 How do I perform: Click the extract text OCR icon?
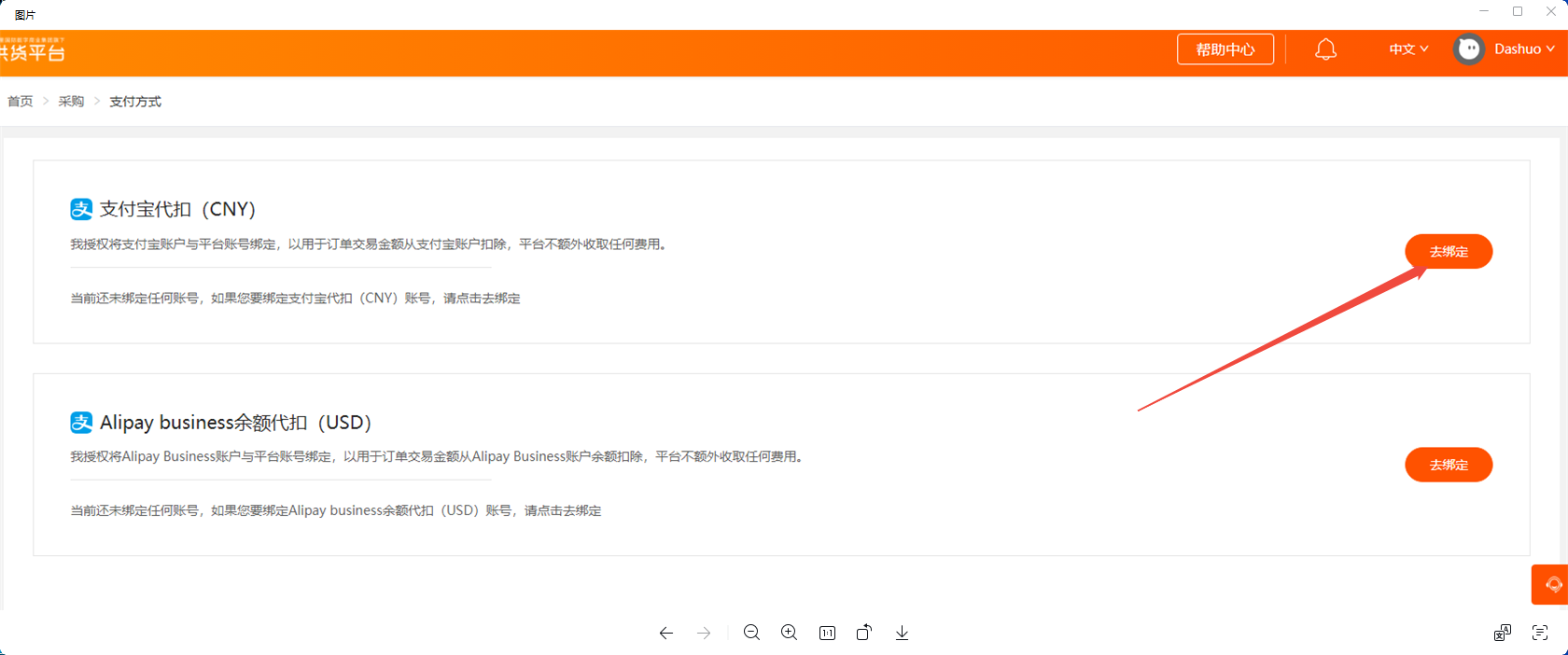pyautogui.click(x=1540, y=633)
